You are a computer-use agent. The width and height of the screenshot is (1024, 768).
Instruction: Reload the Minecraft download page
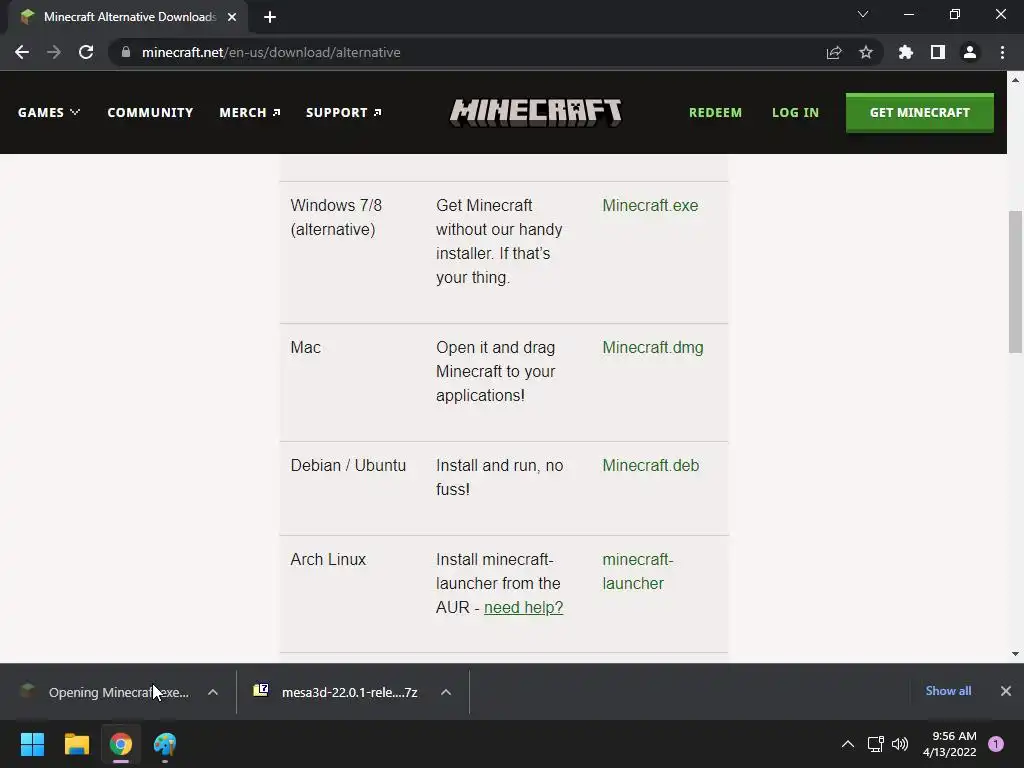(86, 52)
